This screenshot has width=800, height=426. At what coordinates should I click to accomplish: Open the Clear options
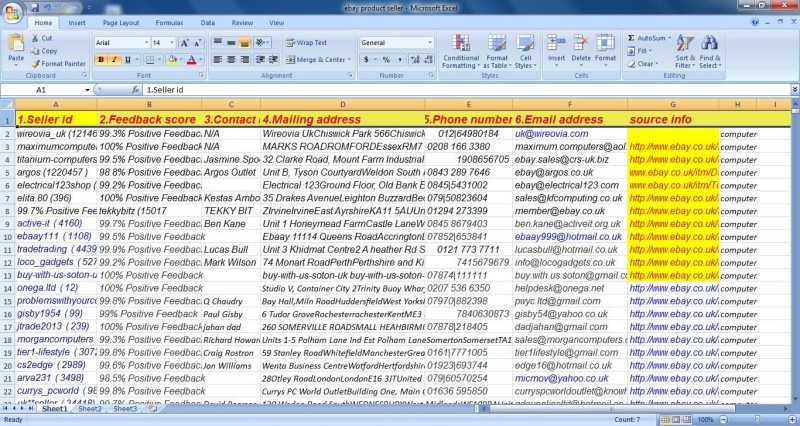click(x=642, y=64)
